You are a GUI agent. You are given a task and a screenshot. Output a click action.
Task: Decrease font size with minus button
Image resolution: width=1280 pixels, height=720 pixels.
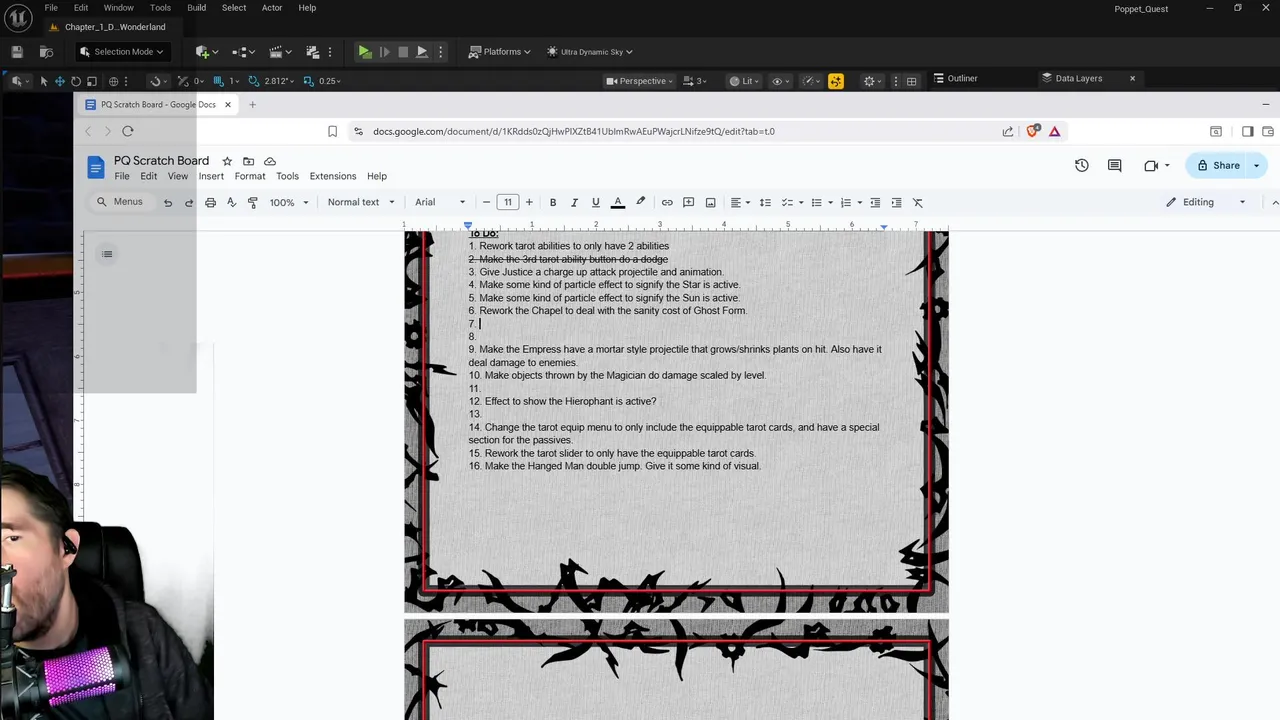486,202
